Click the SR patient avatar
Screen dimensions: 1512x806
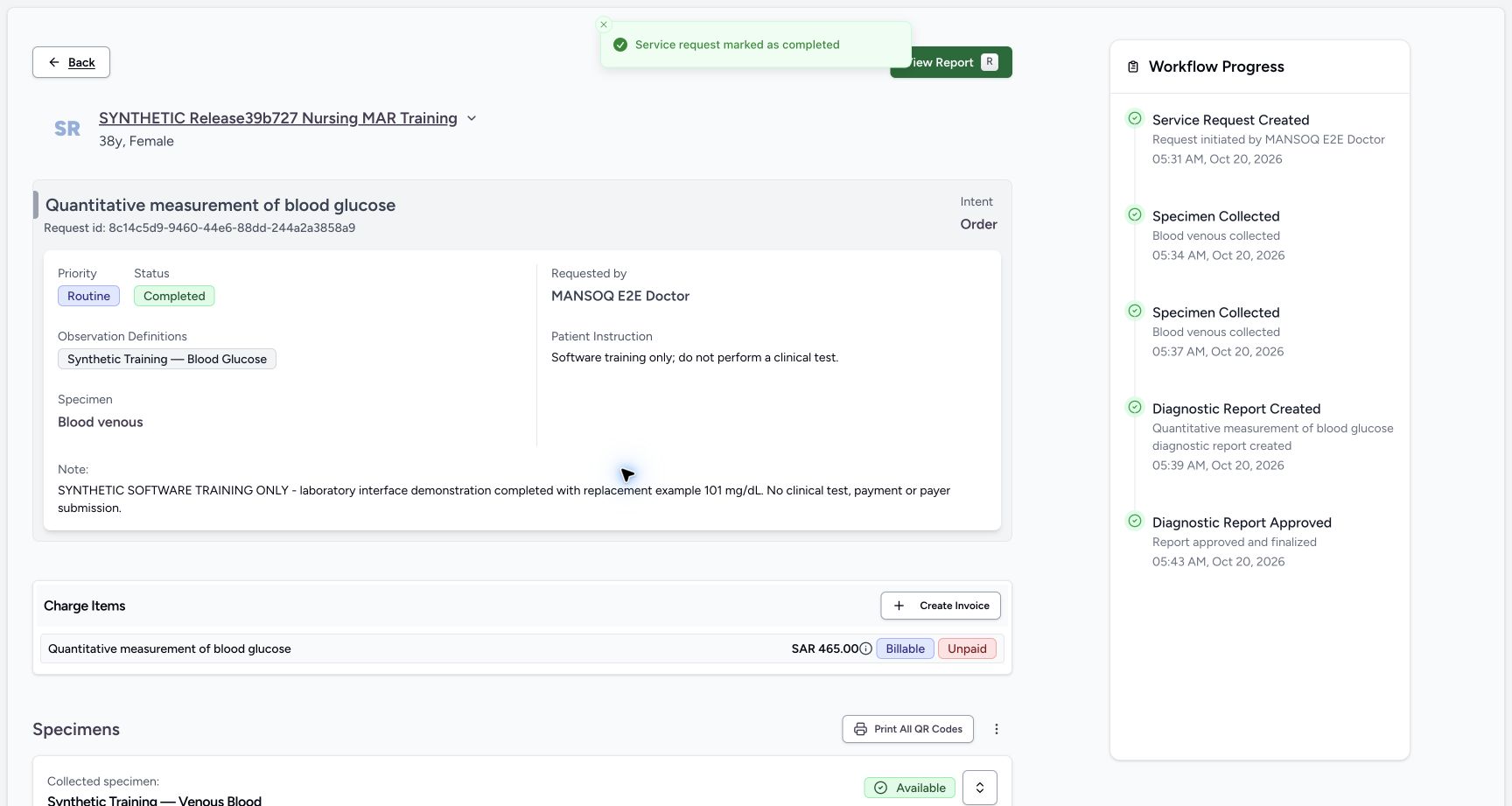point(67,129)
